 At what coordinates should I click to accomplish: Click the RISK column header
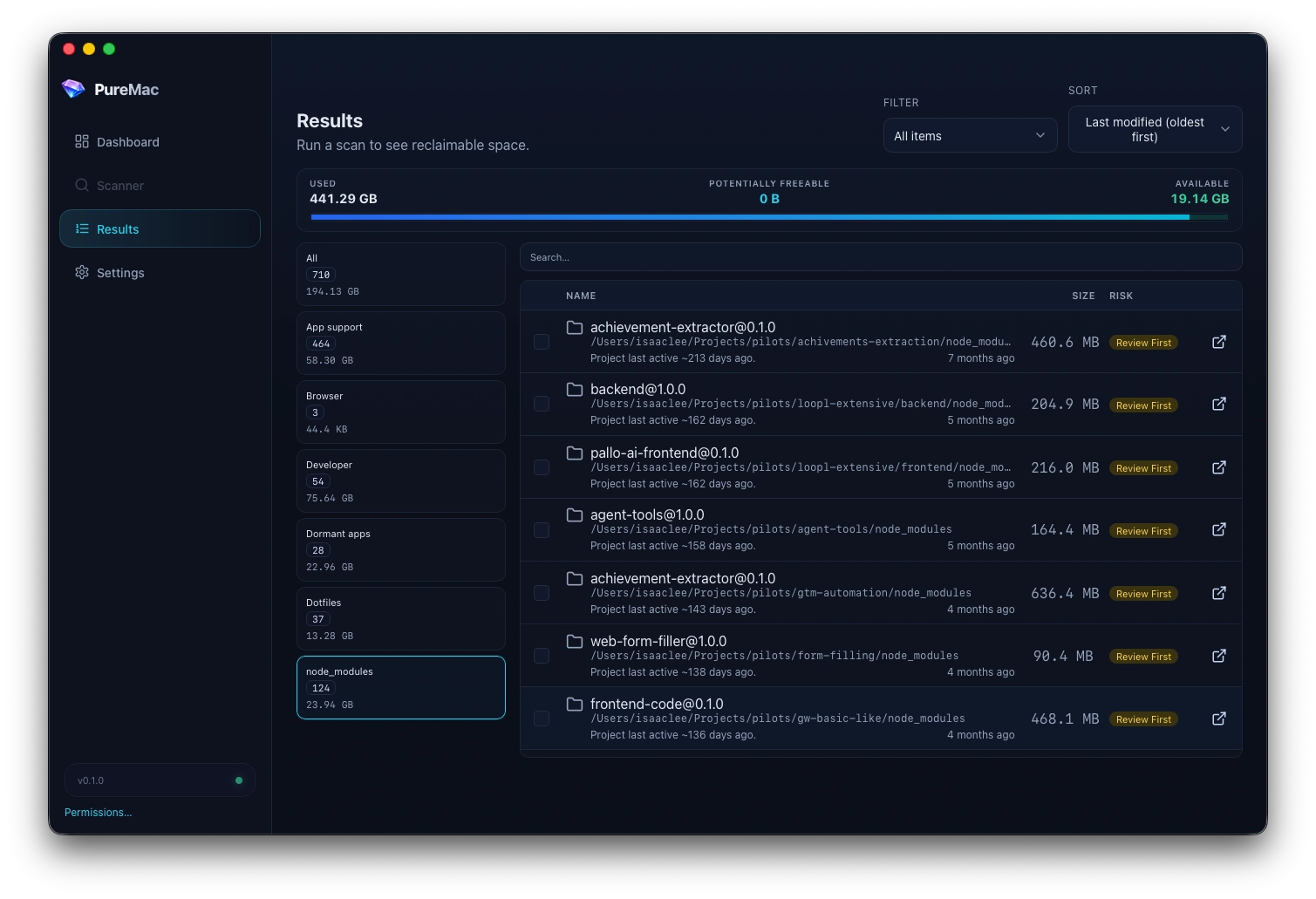pyautogui.click(x=1121, y=296)
